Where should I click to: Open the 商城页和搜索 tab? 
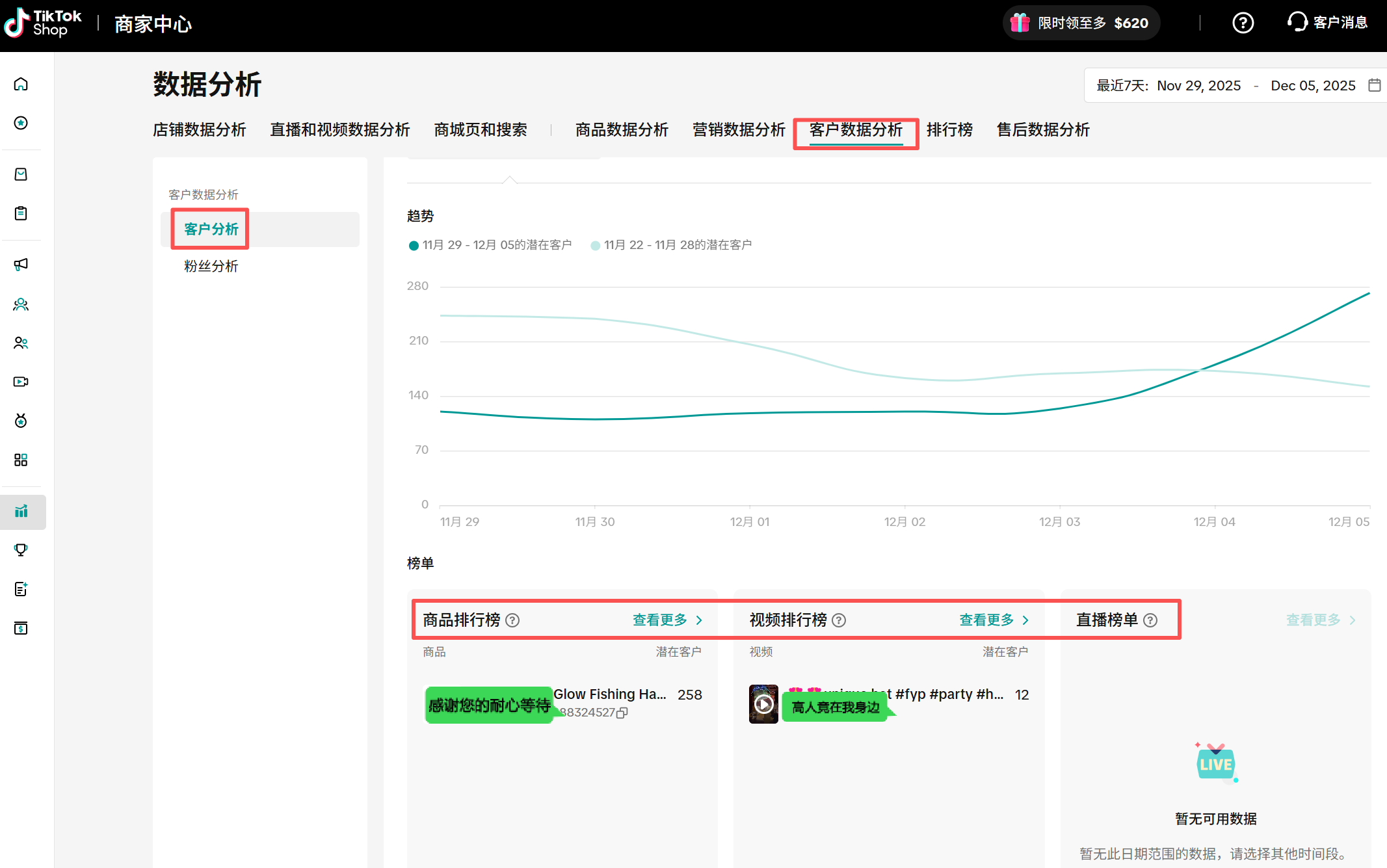pos(481,130)
